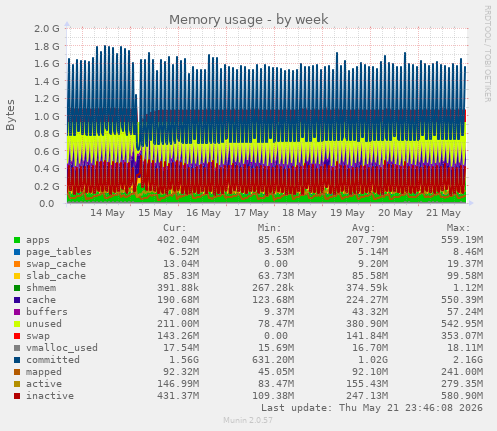Click the '17 May' x-axis label
Screen dimensions: 497x431
(251, 213)
